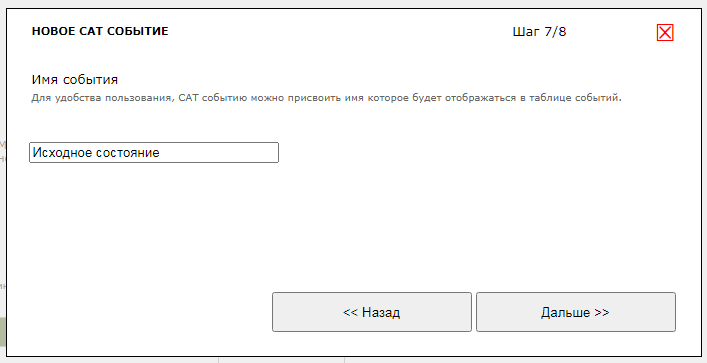
Task: Close the new CAT event dialog
Action: (665, 32)
